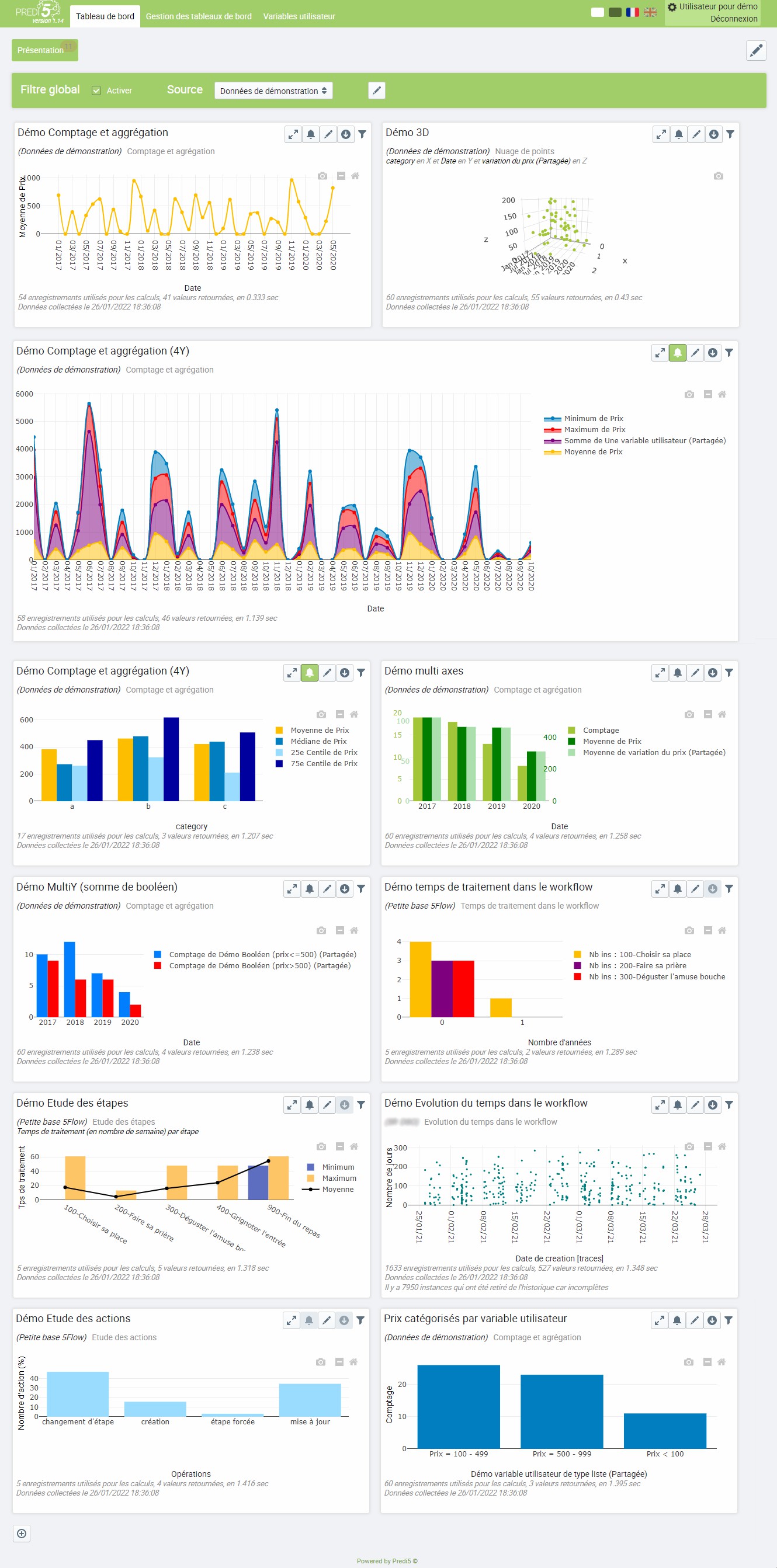Viewport: 777px width, 1568px height.
Task: Download the wide Démo Comptage (4Y) chart data
Action: point(713,353)
